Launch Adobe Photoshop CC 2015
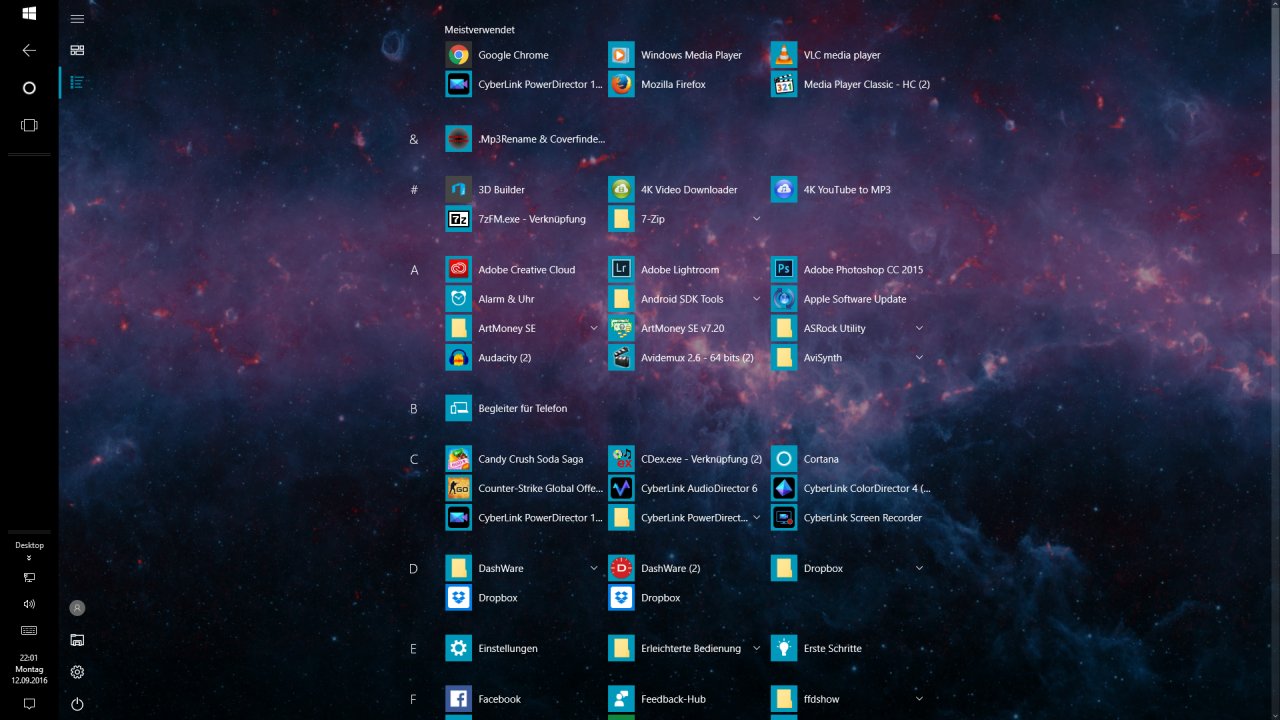 click(849, 269)
